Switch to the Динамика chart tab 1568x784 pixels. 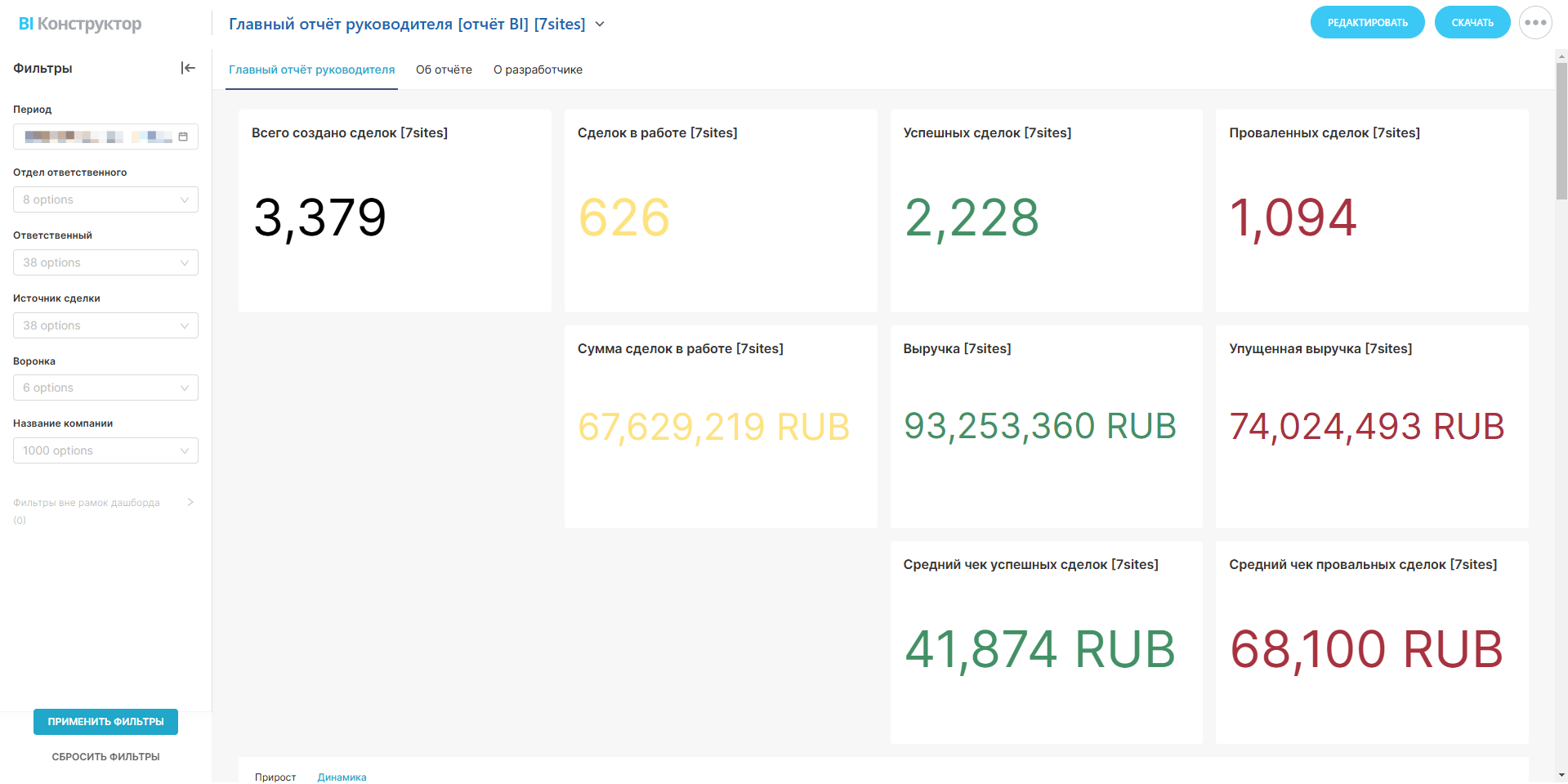click(342, 777)
